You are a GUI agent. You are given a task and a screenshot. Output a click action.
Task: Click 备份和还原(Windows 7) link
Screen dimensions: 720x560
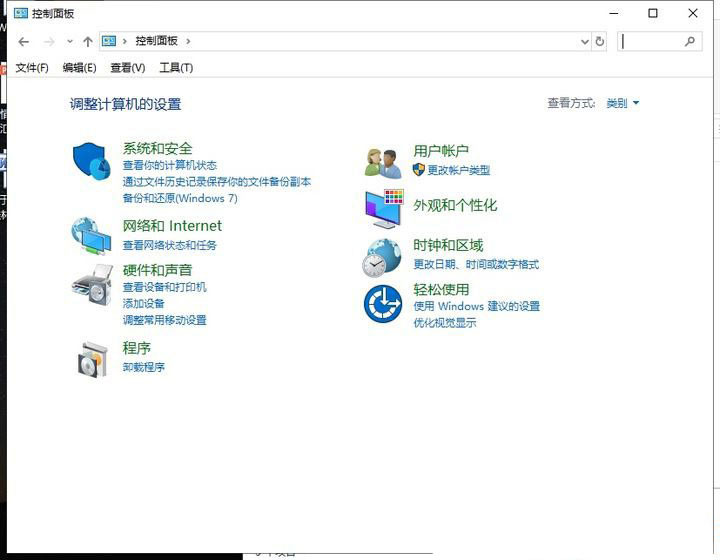coord(180,198)
